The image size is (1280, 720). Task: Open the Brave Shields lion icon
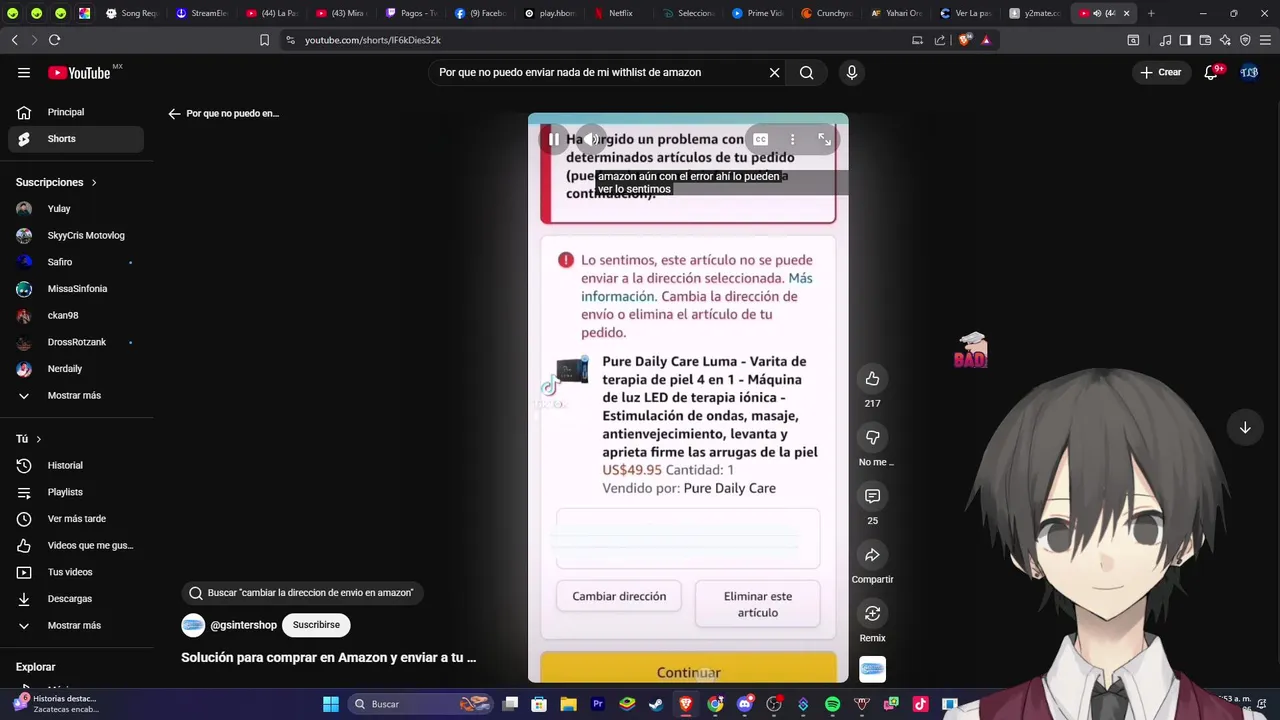pos(964,40)
